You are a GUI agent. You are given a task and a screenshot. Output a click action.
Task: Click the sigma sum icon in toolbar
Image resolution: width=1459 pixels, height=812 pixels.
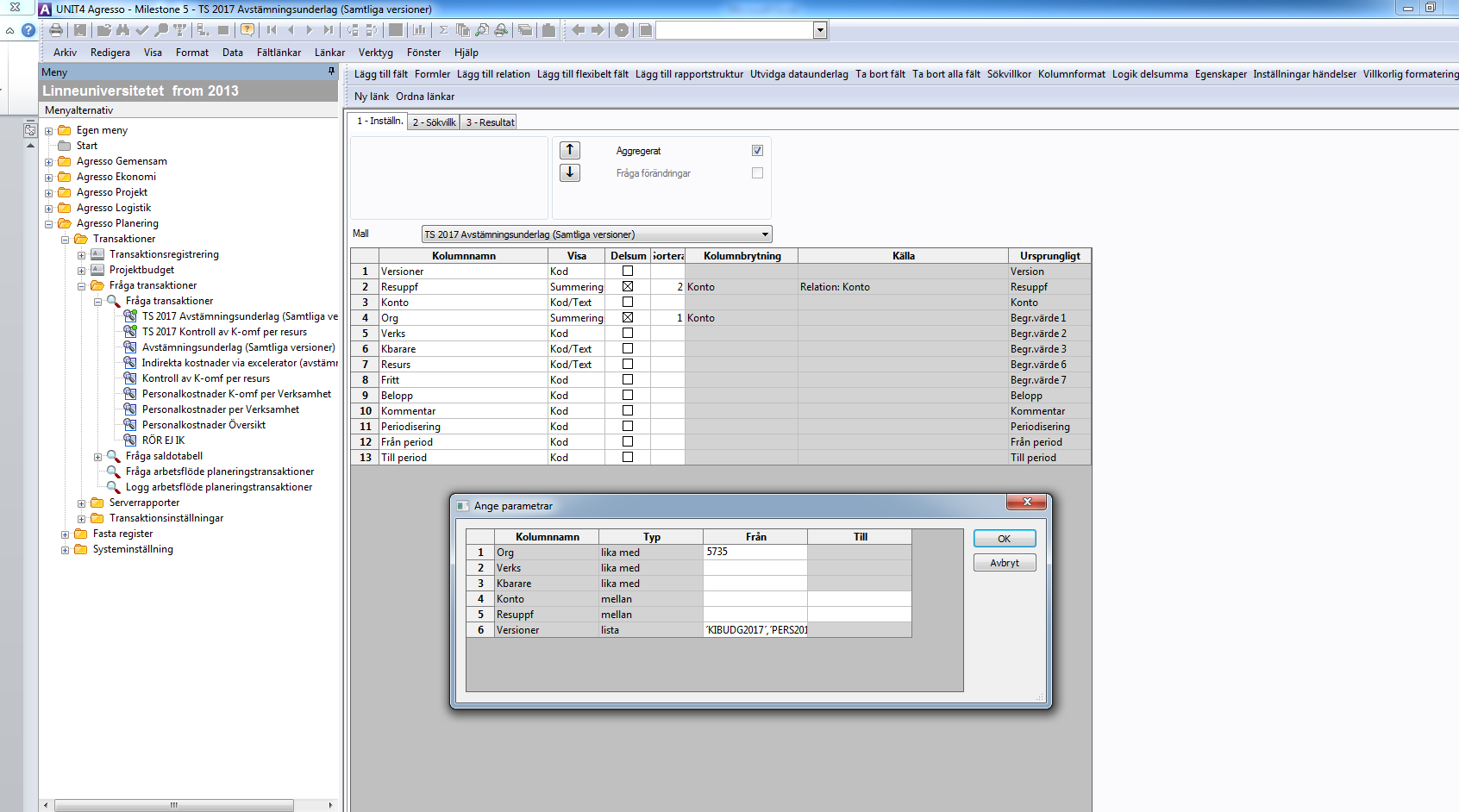tap(444, 30)
